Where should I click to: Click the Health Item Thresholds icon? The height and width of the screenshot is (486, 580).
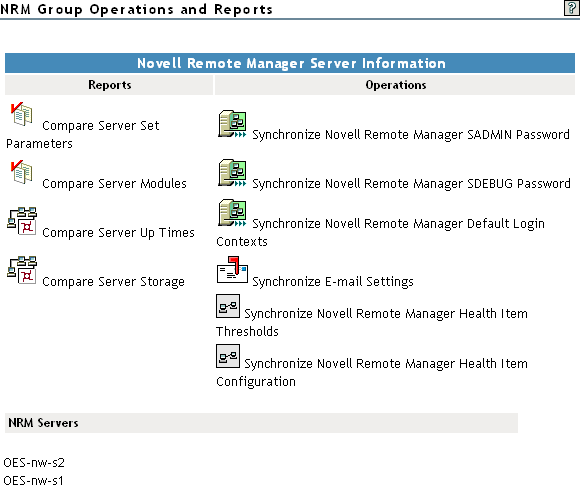point(228,306)
